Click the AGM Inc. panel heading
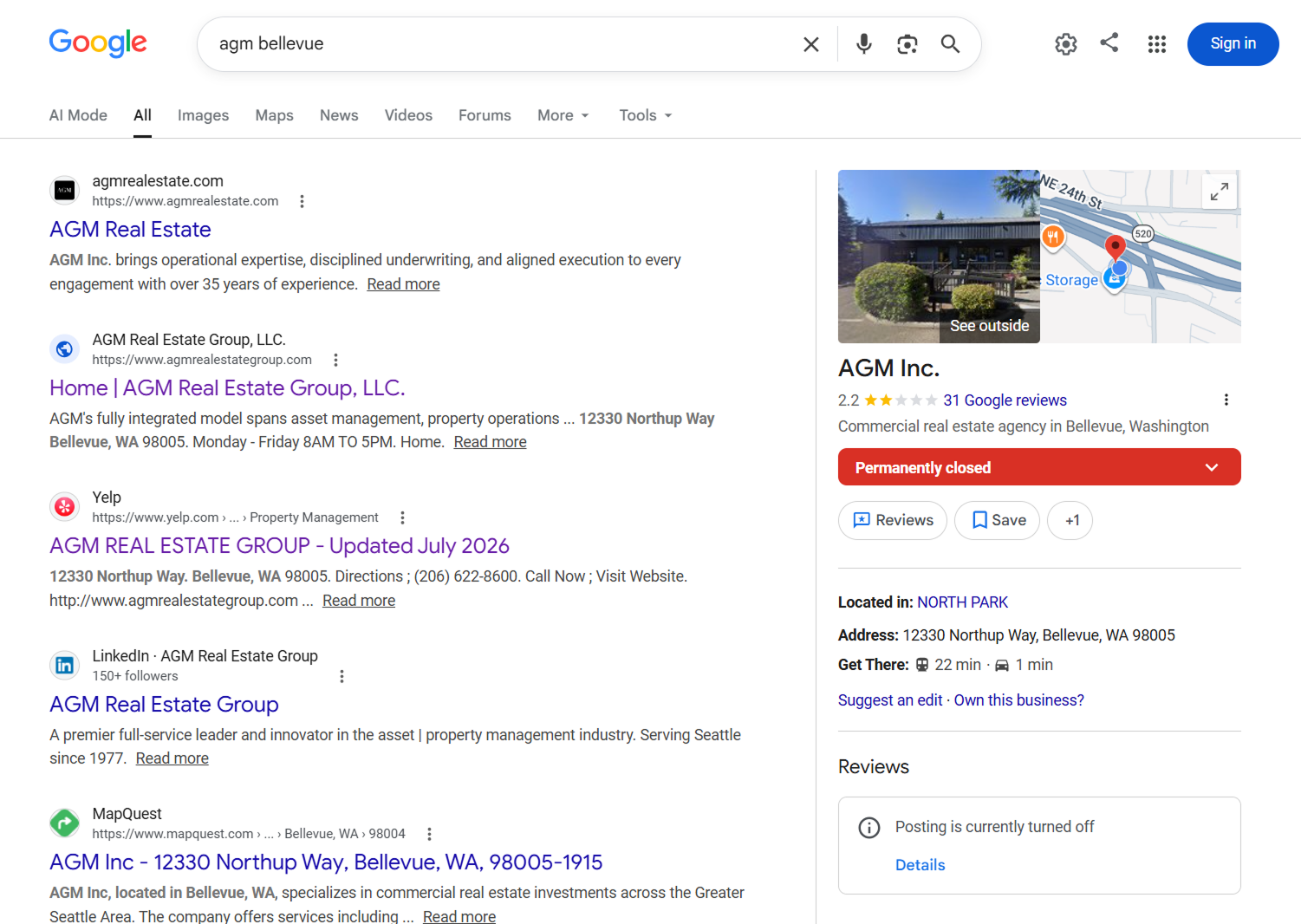This screenshot has width=1301, height=924. [888, 368]
